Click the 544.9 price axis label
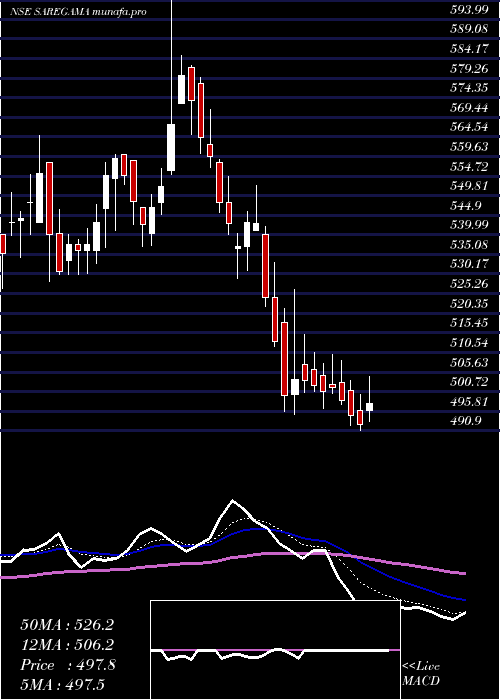Viewport: 500px width, 700px height. [x=466, y=205]
